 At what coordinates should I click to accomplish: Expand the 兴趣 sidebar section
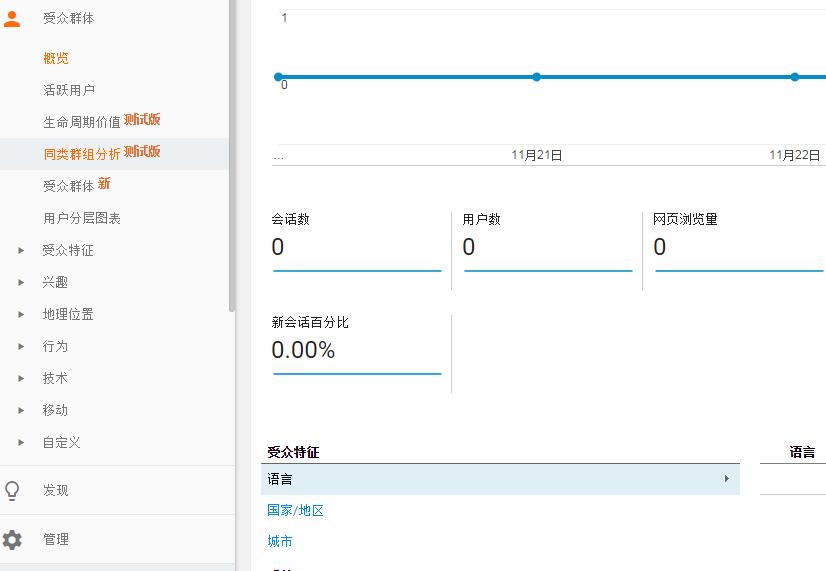point(21,282)
